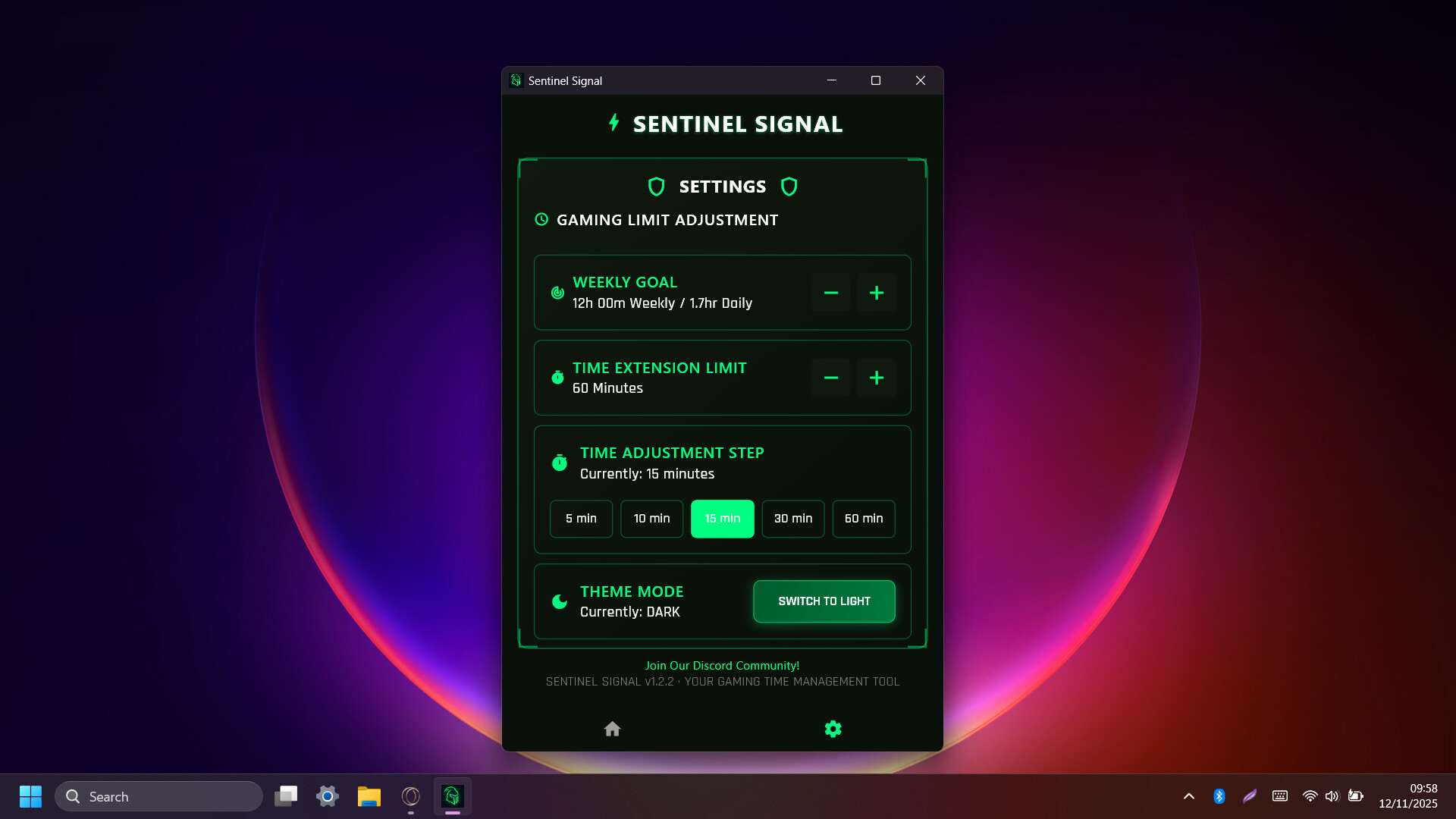
Task: Select the 60 min adjustment step
Action: tap(864, 519)
